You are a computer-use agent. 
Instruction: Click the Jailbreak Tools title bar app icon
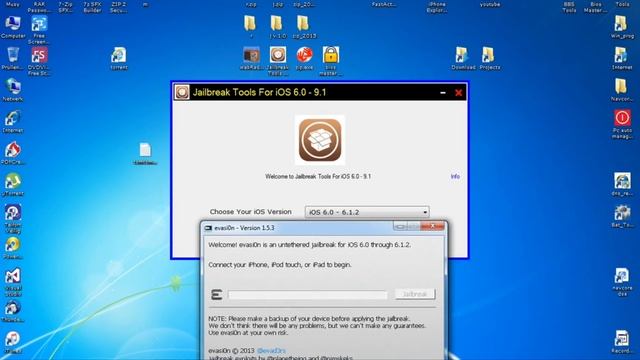182,92
